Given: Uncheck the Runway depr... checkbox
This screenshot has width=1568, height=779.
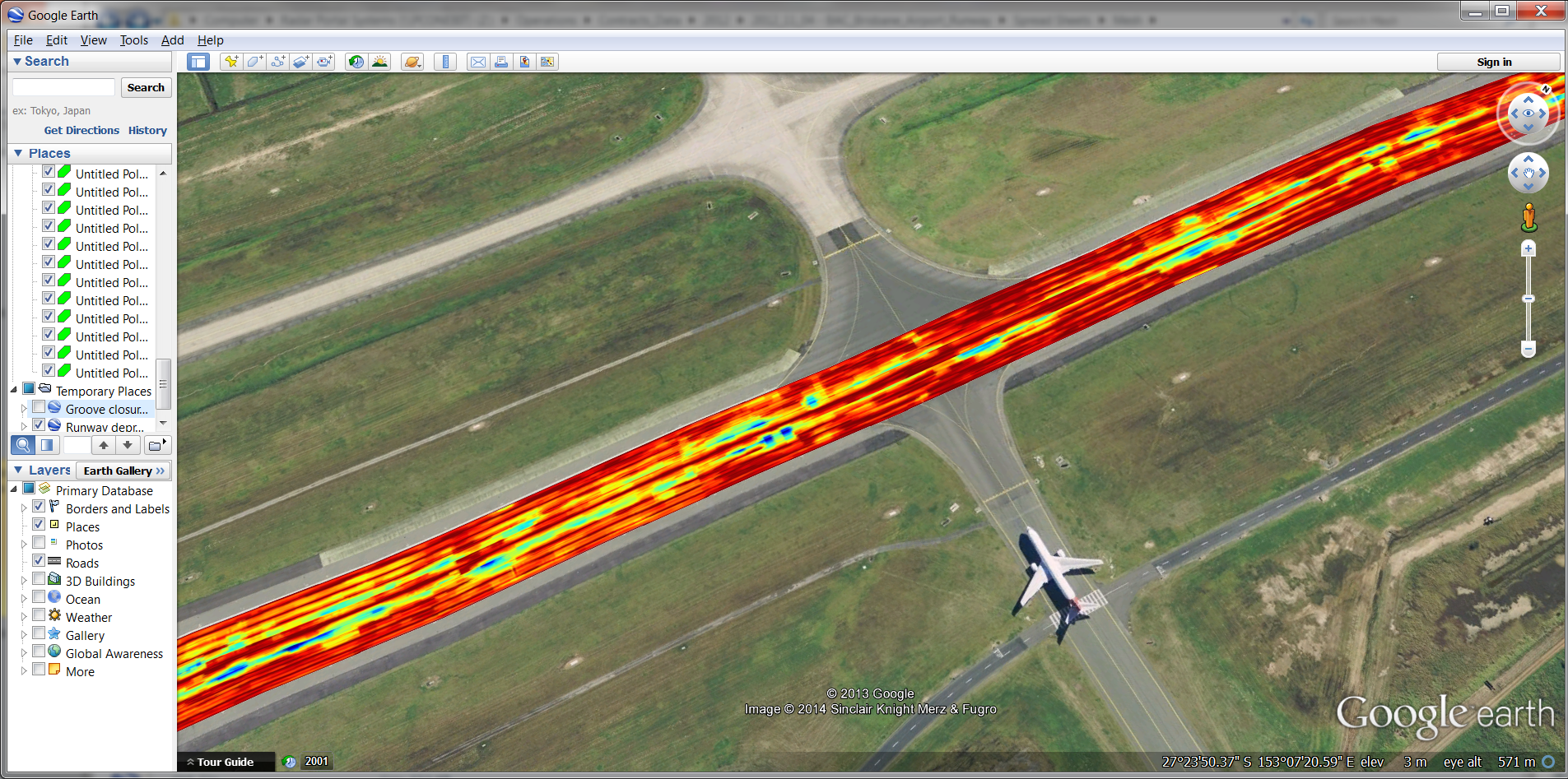Looking at the screenshot, I should [x=39, y=425].
